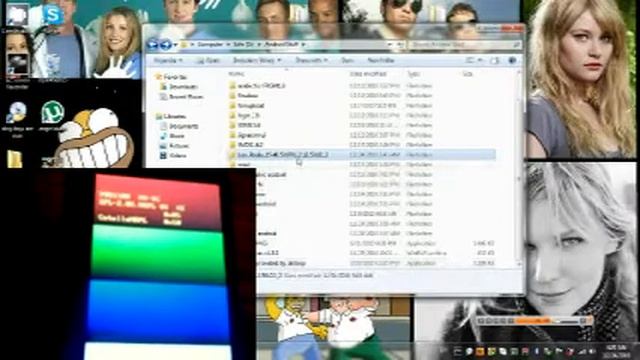Click the uTorrent desktop icon
The width and height of the screenshot is (640, 360).
point(52,112)
